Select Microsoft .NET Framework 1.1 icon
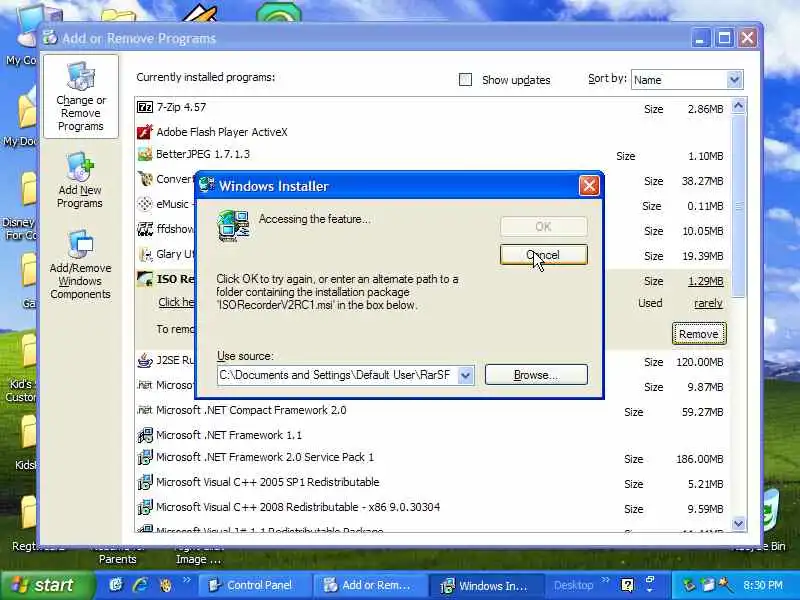 coord(145,435)
